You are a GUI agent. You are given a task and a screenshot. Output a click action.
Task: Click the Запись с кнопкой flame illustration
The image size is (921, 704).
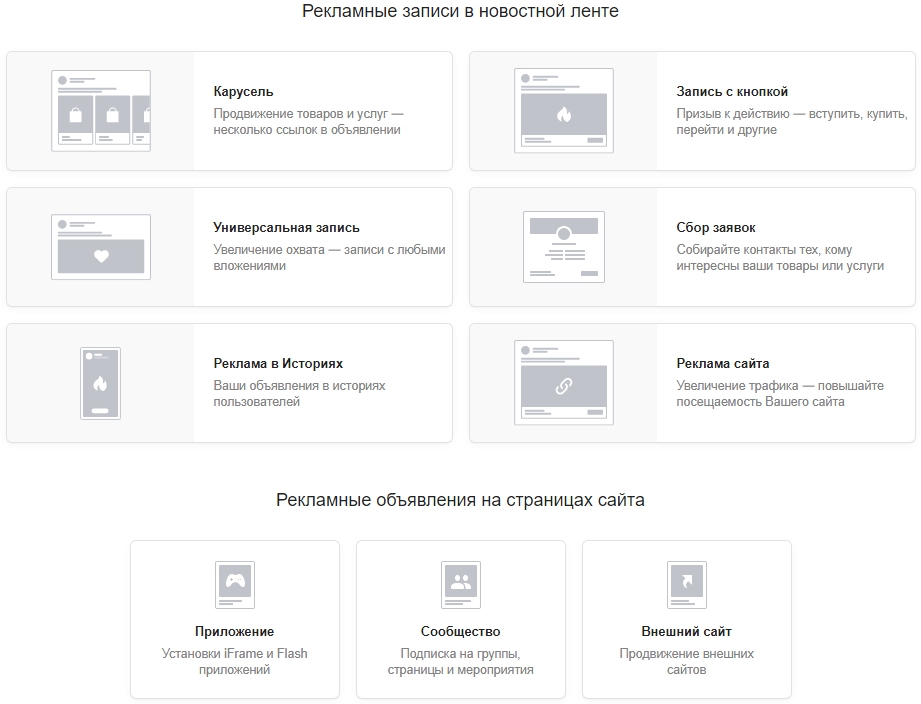[564, 110]
